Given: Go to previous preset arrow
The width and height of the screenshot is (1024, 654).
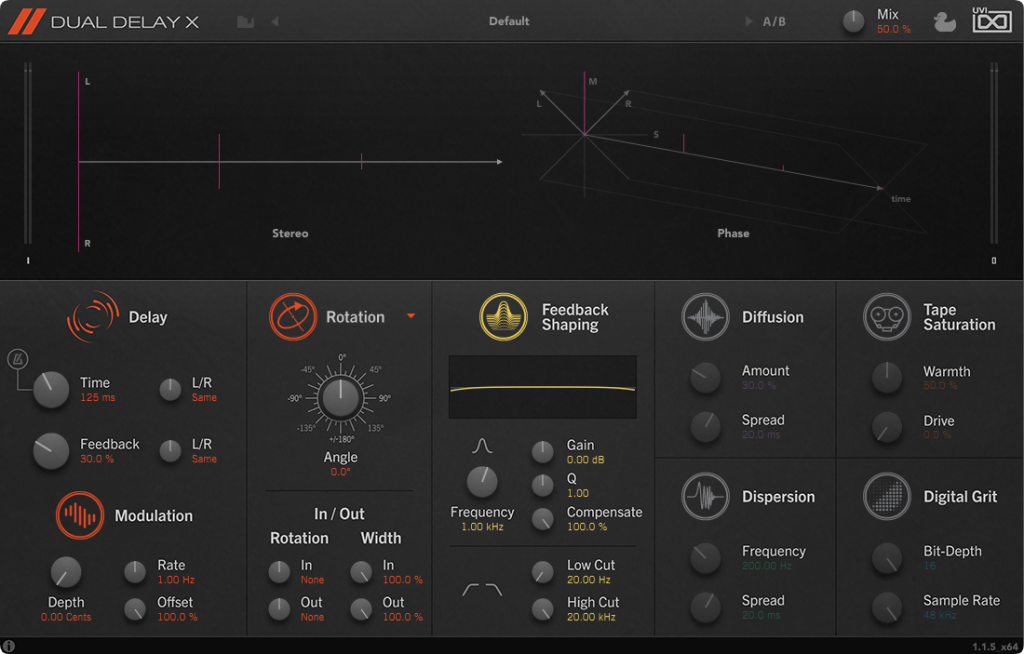Looking at the screenshot, I should (x=275, y=22).
